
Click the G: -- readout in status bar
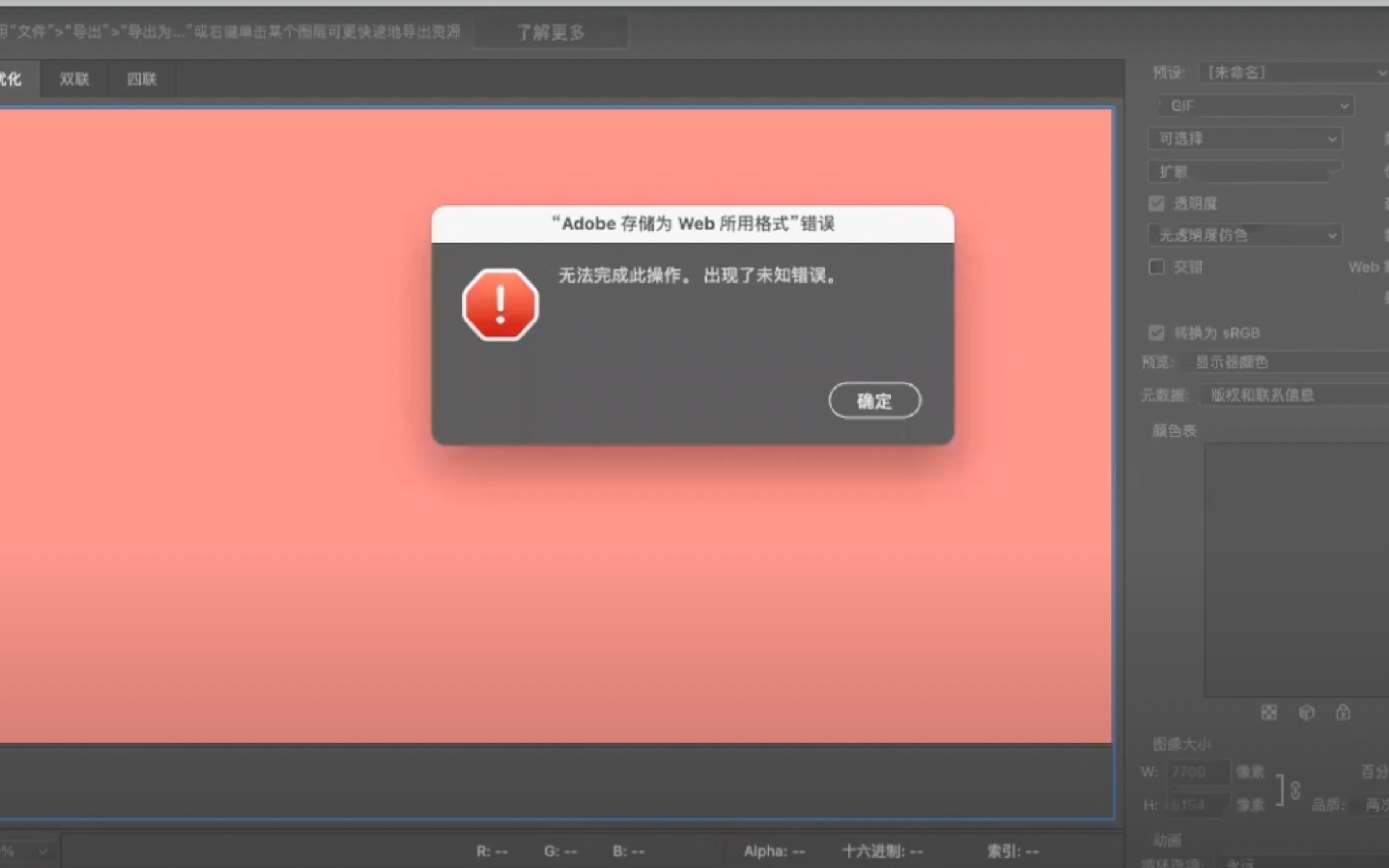tap(560, 851)
